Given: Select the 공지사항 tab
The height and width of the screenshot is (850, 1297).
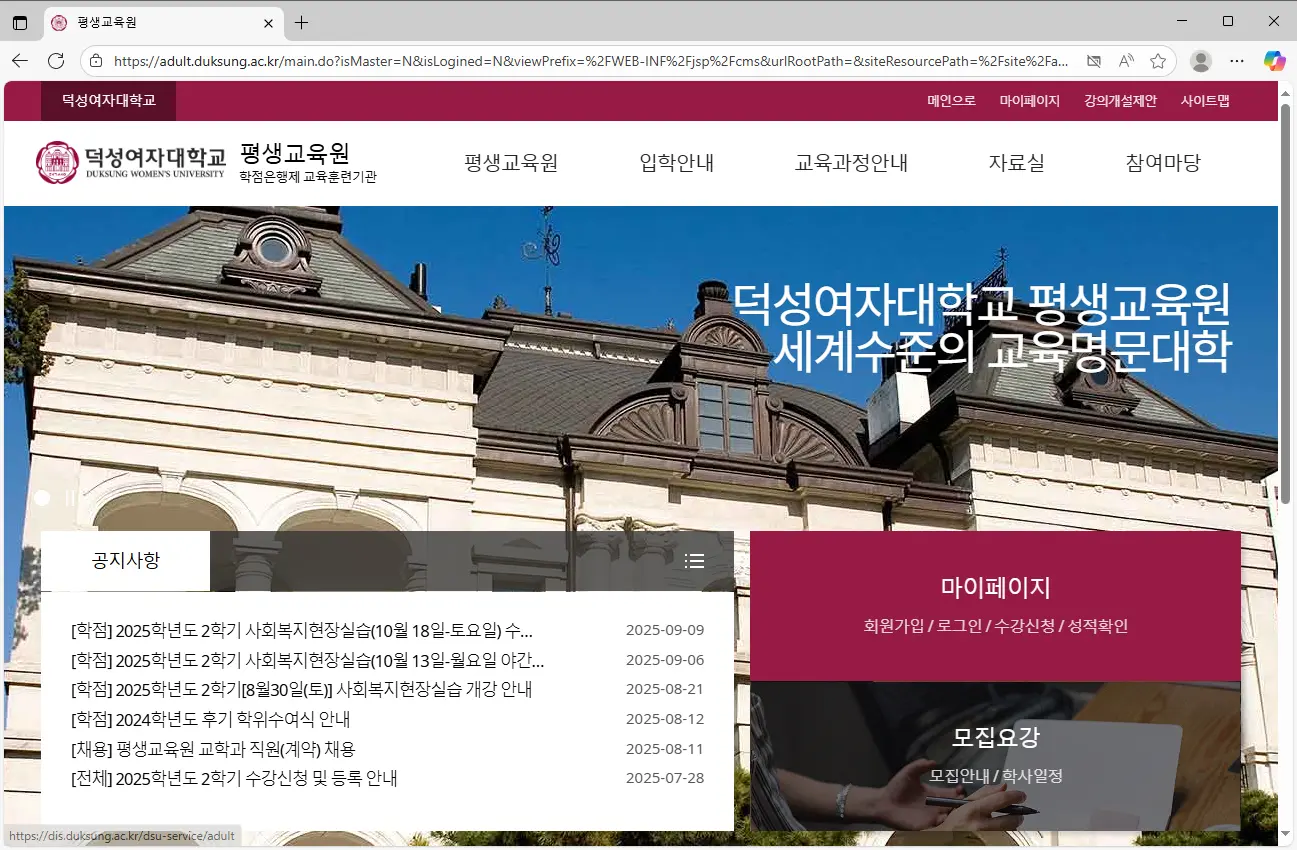Looking at the screenshot, I should point(125,561).
